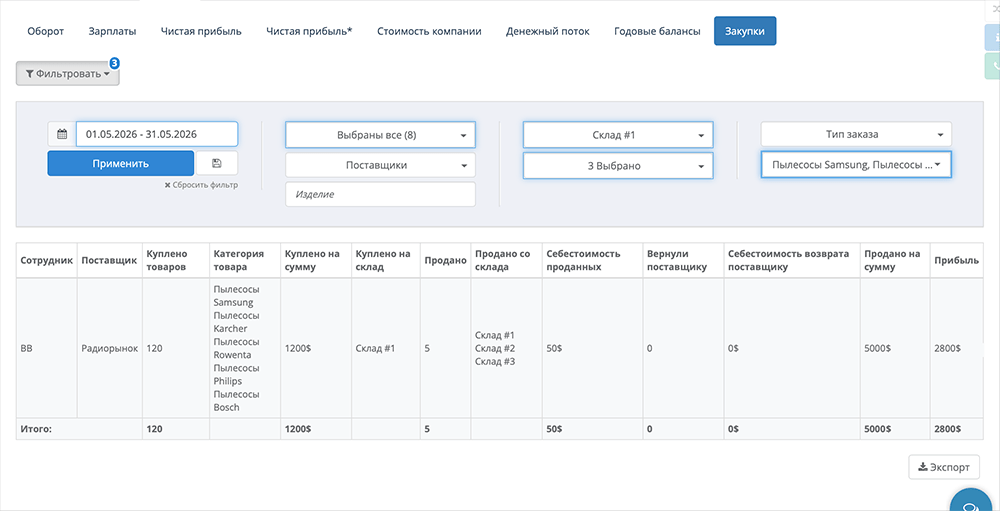Click Сбросить фильтр link
Viewport: 1000px width, 511px height.
click(202, 185)
